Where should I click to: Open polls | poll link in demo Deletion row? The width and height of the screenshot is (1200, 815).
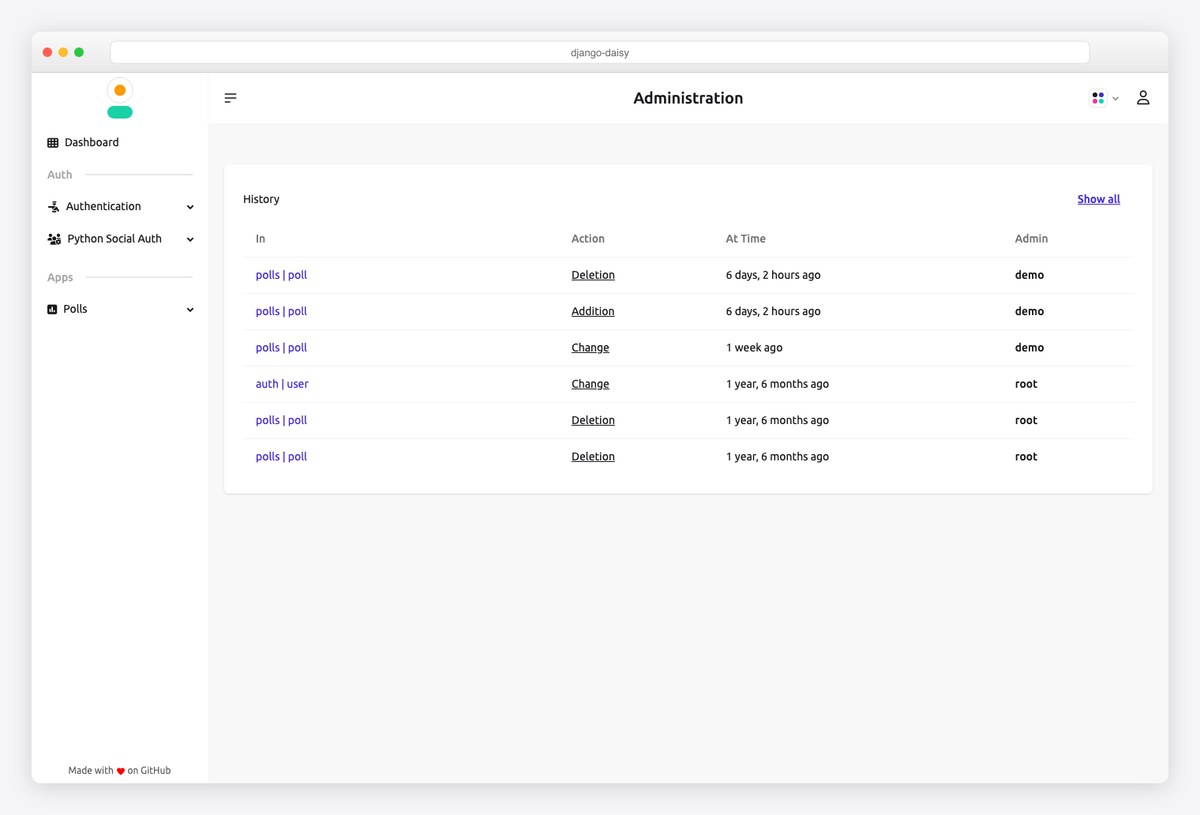(281, 275)
